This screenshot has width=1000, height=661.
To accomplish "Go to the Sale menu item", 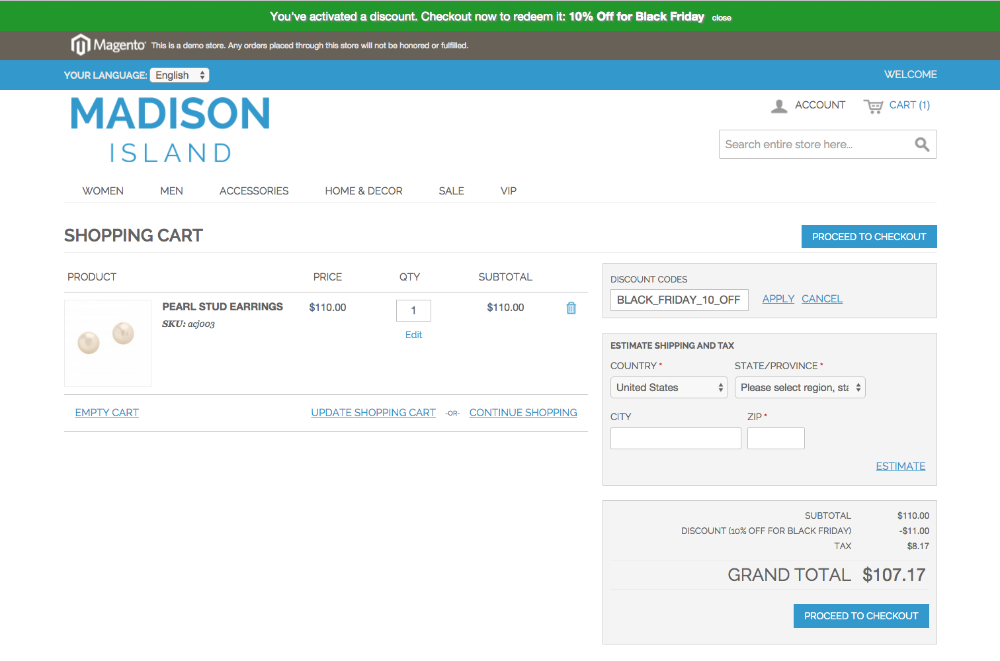I will pyautogui.click(x=451, y=191).
